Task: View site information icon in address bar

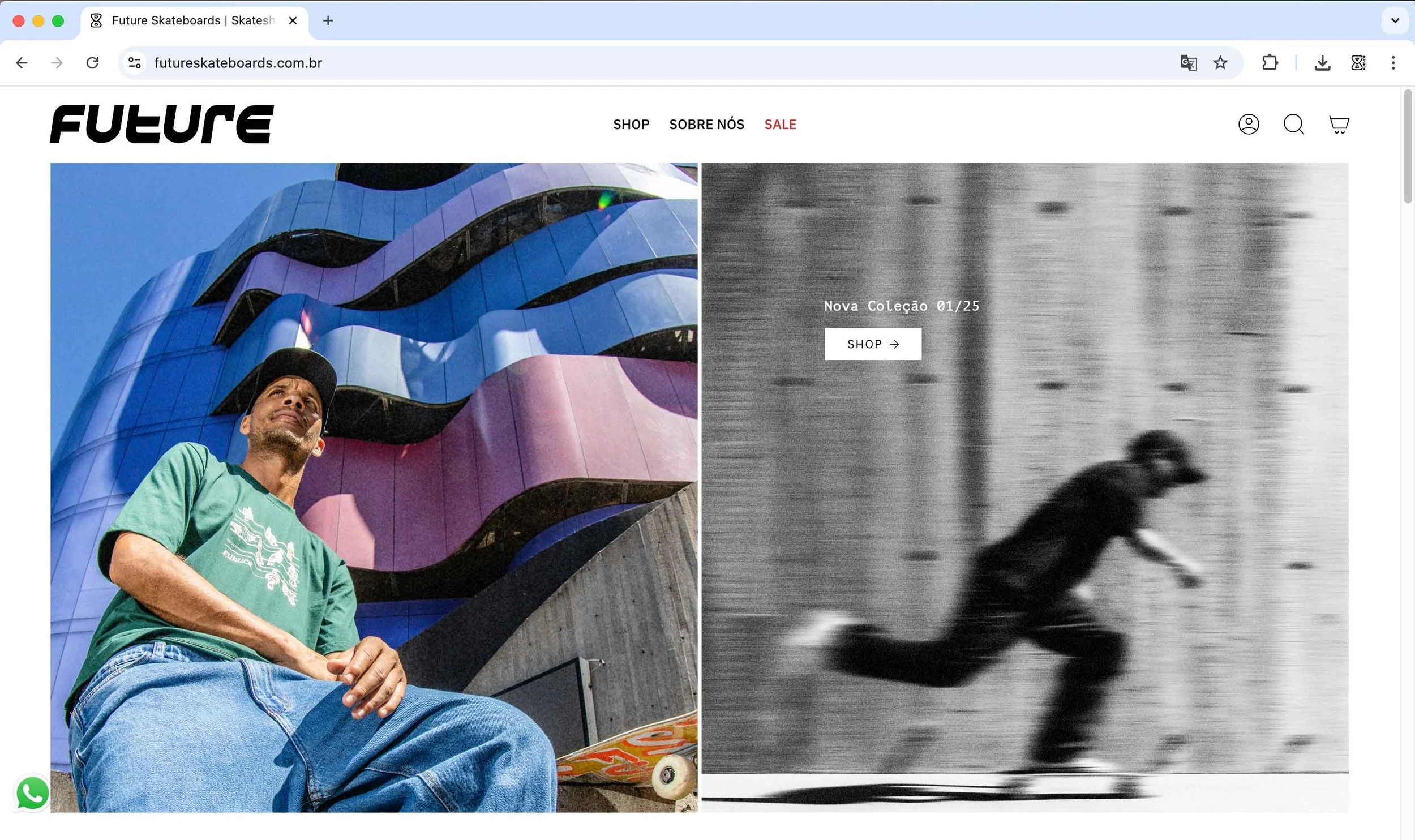Action: (135, 63)
